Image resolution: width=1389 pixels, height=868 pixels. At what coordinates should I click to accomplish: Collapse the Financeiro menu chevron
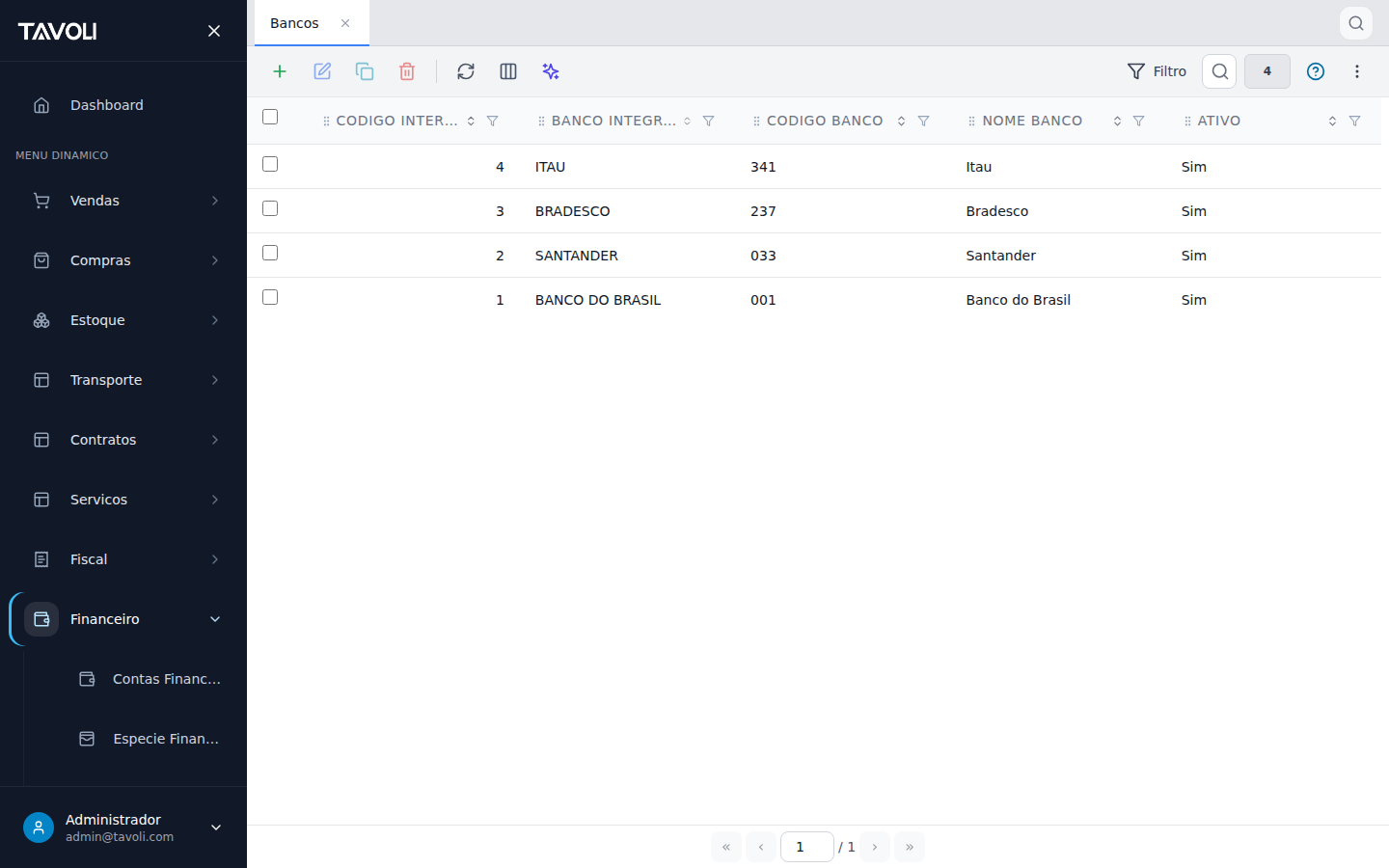[215, 619]
